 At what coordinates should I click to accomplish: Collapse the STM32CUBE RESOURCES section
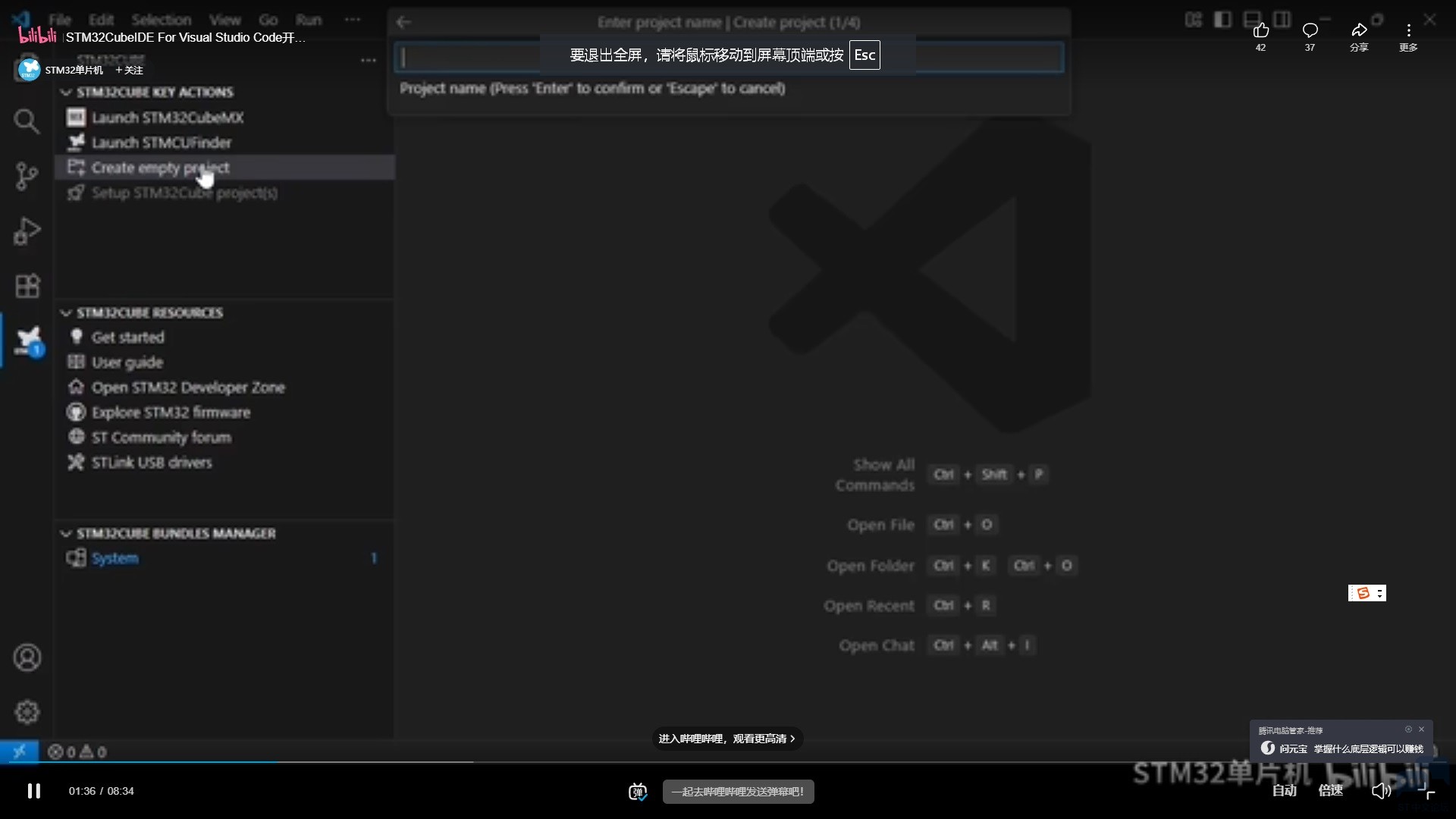(66, 313)
